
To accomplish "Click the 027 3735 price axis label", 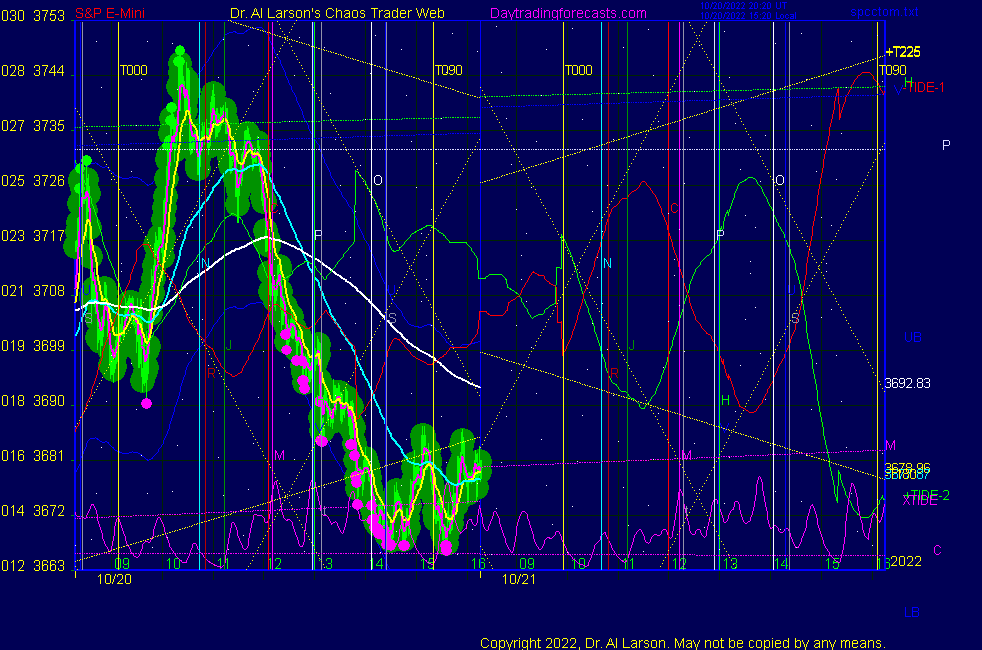I will coord(33,126).
